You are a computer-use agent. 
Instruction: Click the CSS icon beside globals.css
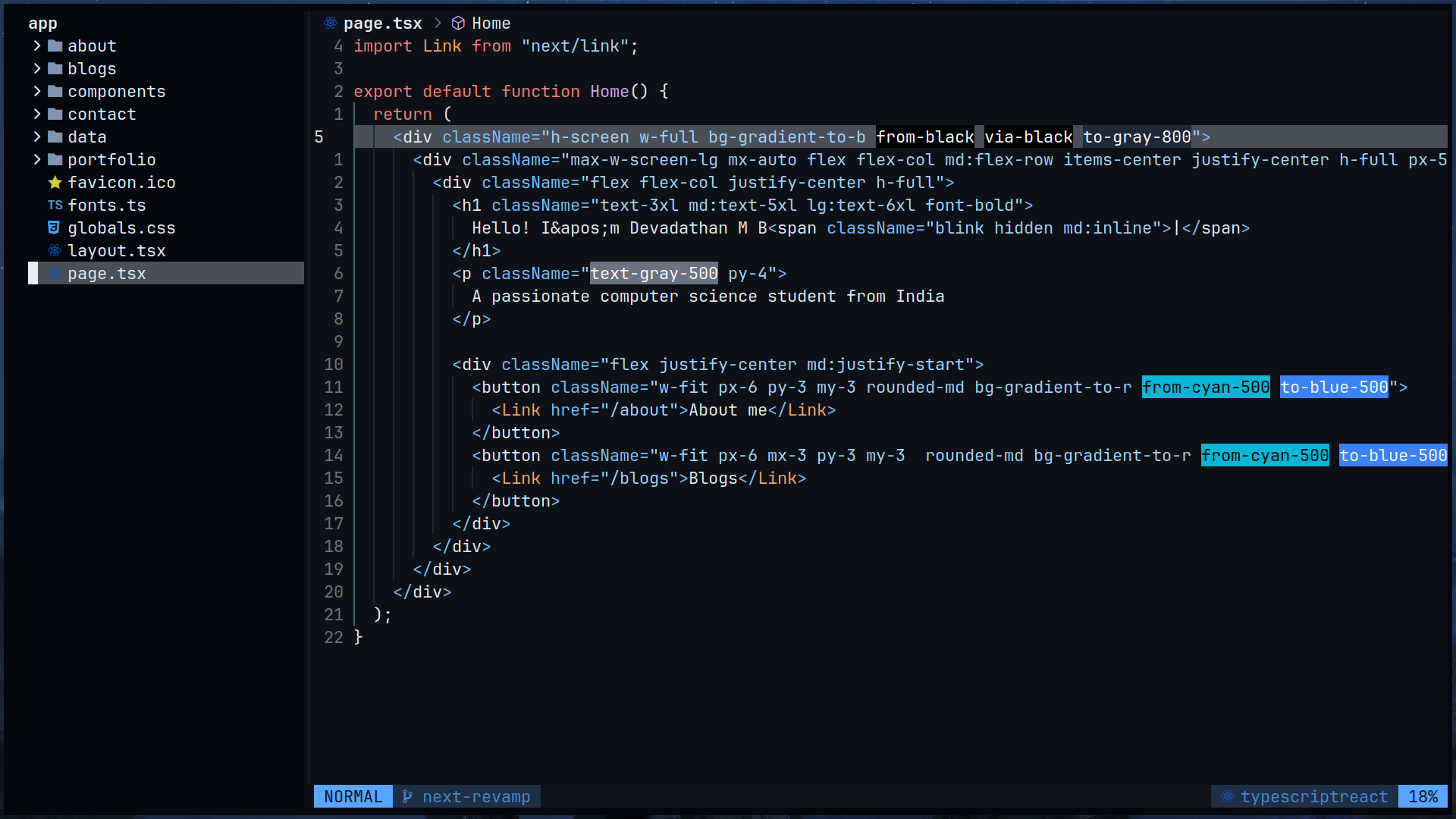pyautogui.click(x=54, y=228)
